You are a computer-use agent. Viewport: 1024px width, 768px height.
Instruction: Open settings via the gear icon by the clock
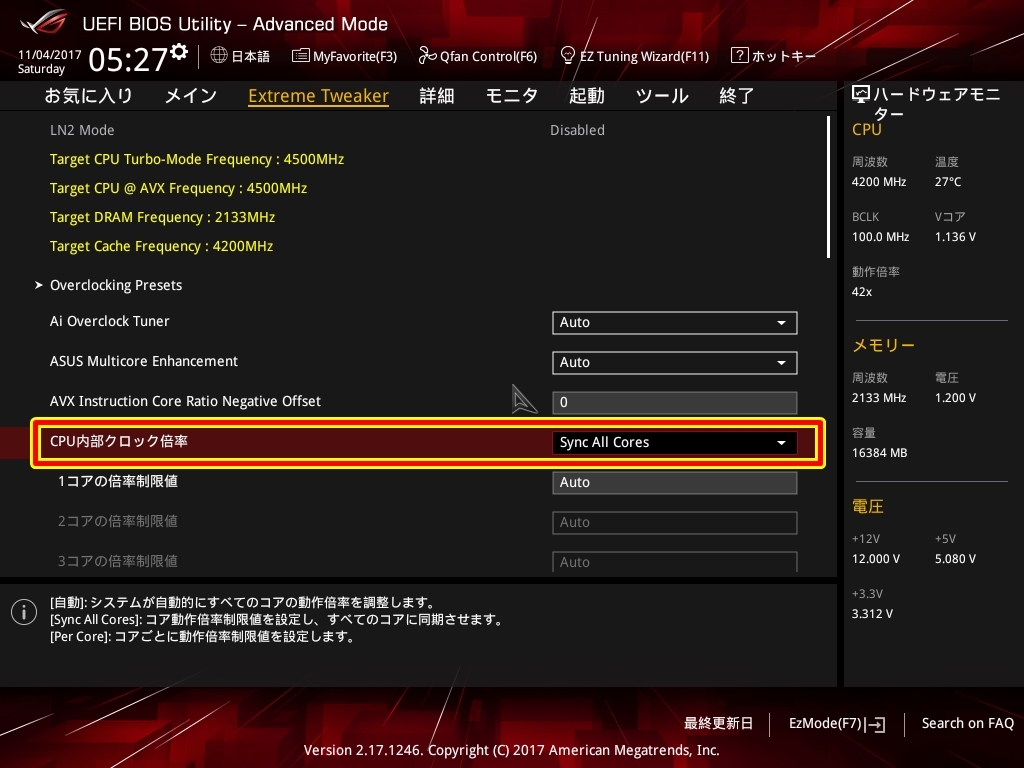pyautogui.click(x=180, y=52)
